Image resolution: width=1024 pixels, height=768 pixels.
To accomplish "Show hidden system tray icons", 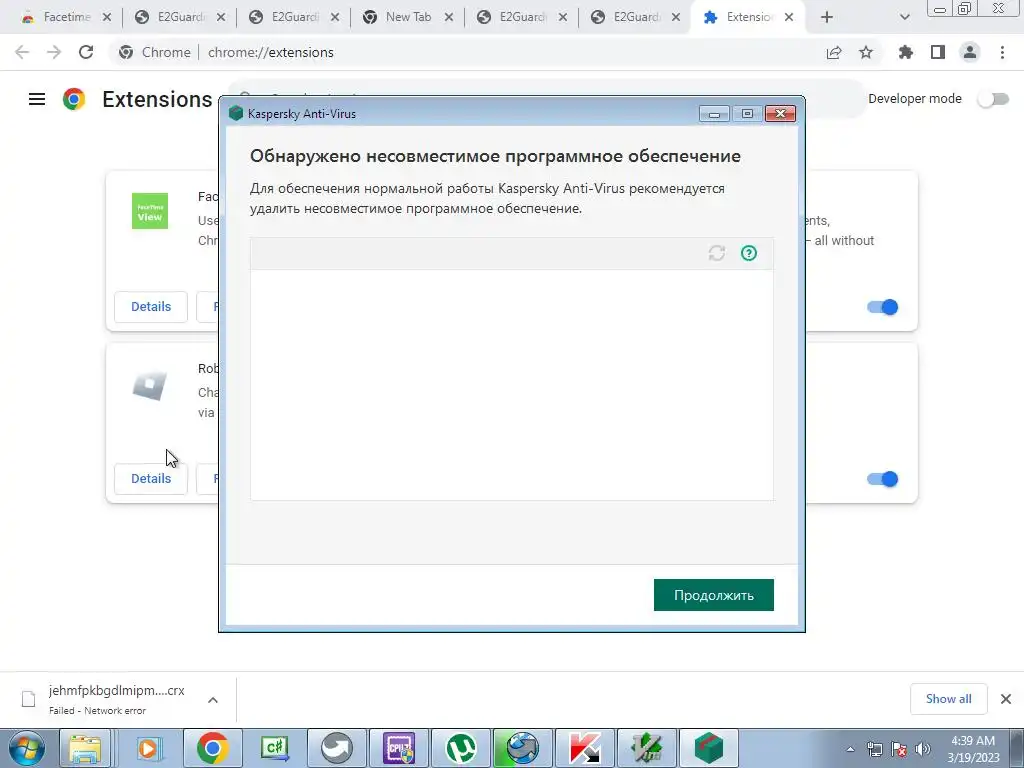I will click(x=850, y=749).
